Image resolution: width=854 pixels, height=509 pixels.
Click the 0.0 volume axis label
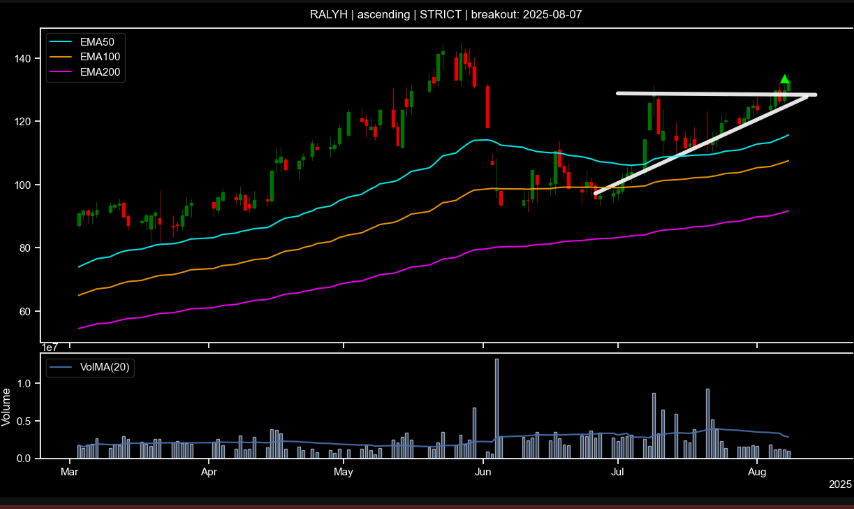click(x=25, y=458)
